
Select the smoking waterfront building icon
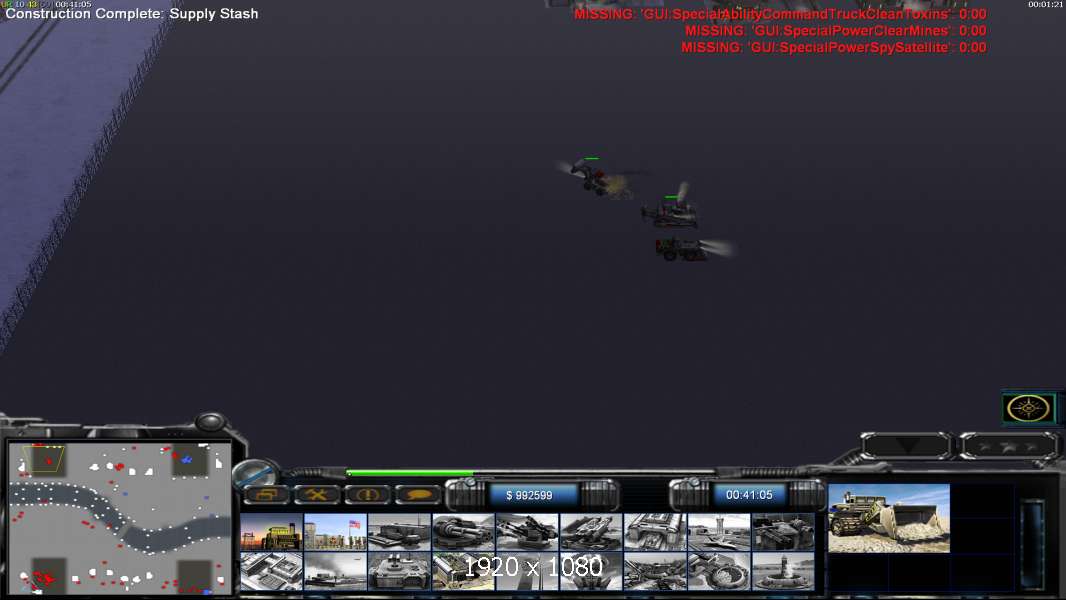coord(335,571)
